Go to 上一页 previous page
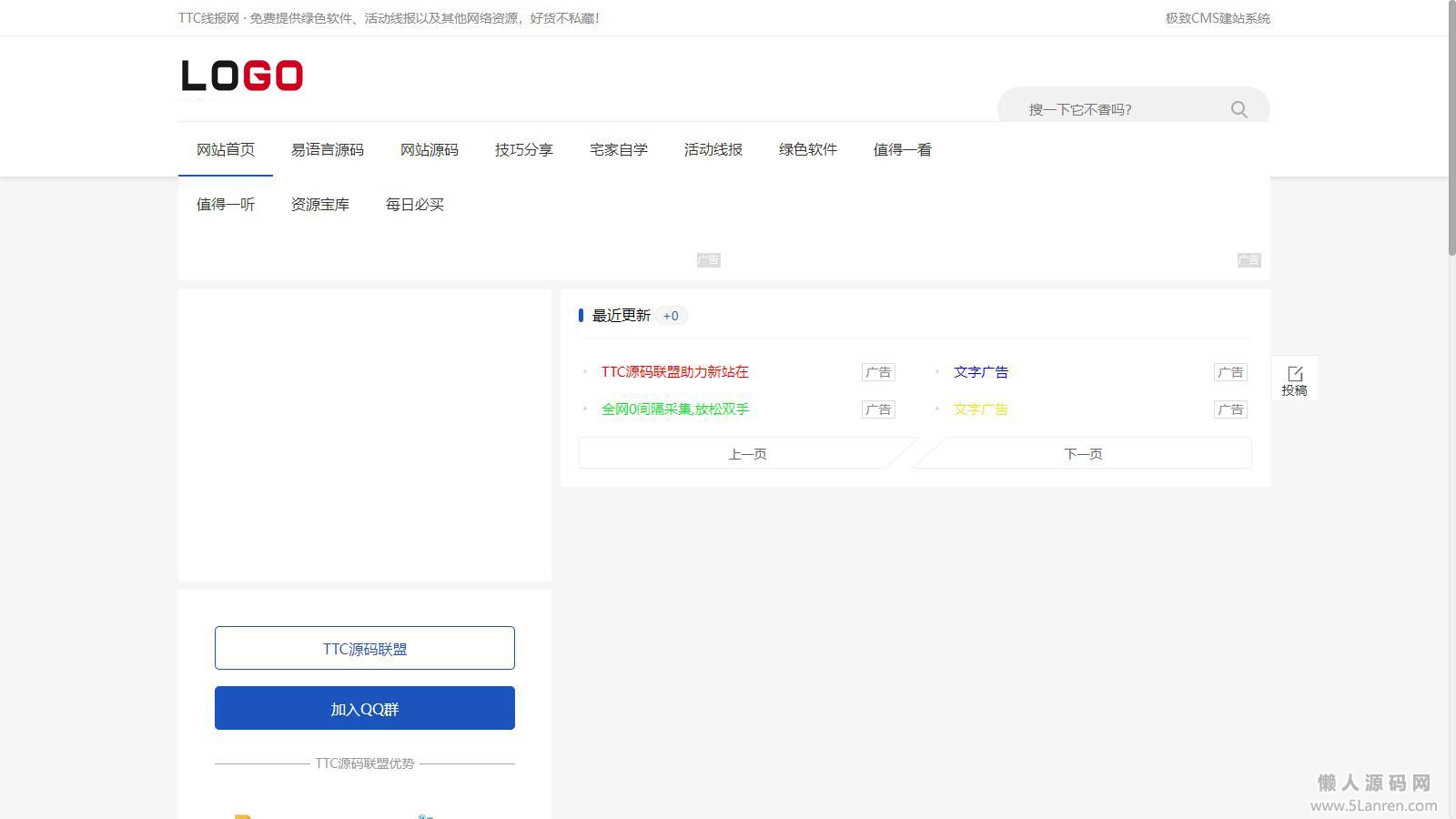The image size is (1456, 819). pyautogui.click(x=746, y=453)
